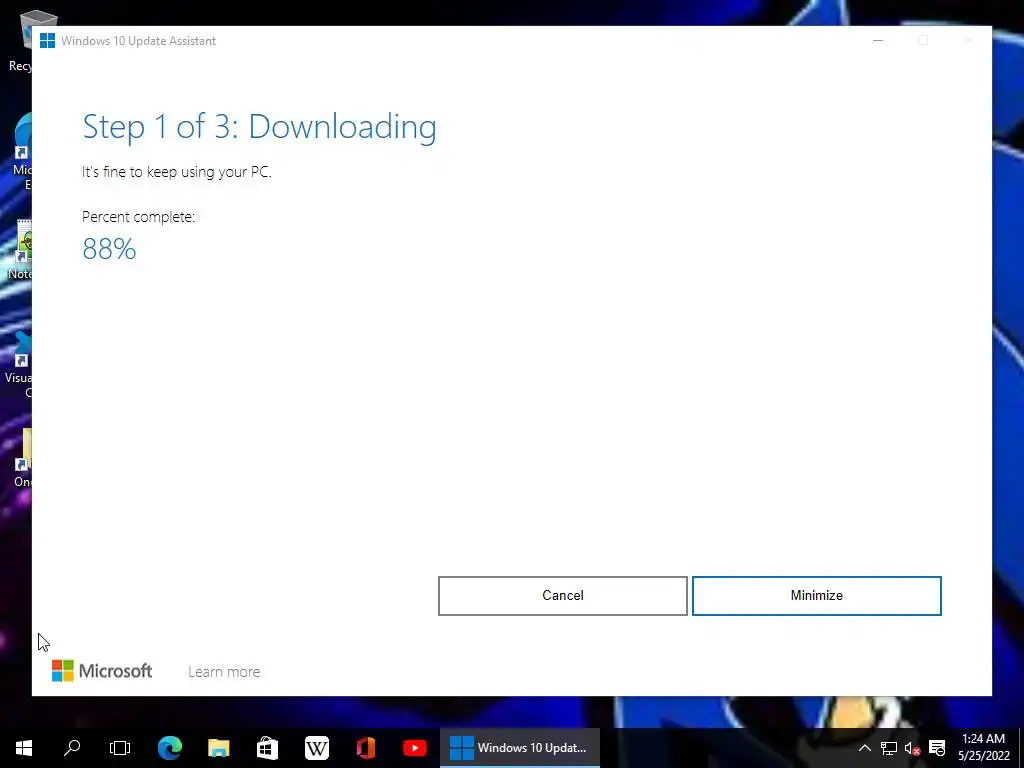This screenshot has height=768, width=1024.
Task: Open network status tray icon
Action: [889, 748]
